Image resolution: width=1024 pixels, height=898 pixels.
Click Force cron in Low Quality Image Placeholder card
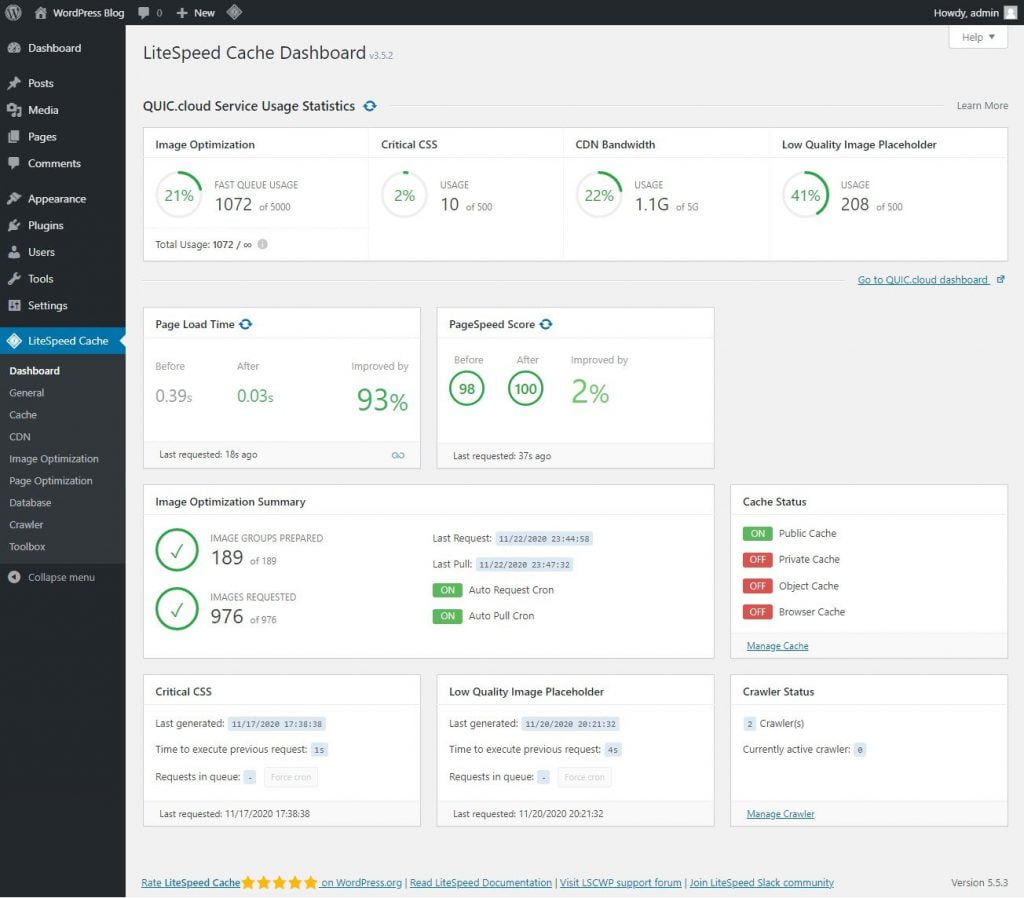click(x=584, y=777)
